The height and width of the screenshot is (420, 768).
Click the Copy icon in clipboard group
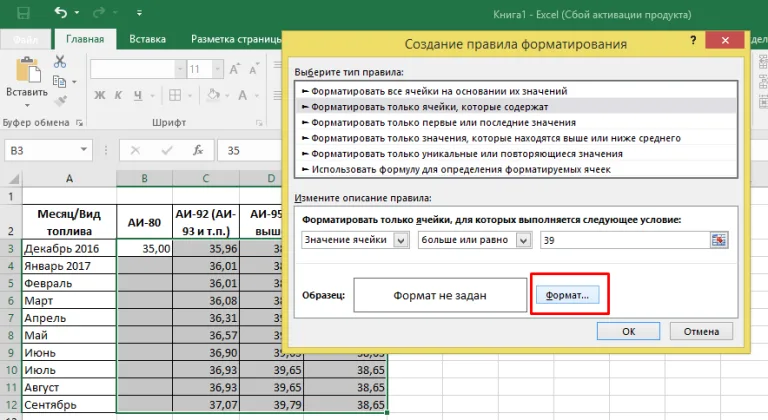[59, 81]
